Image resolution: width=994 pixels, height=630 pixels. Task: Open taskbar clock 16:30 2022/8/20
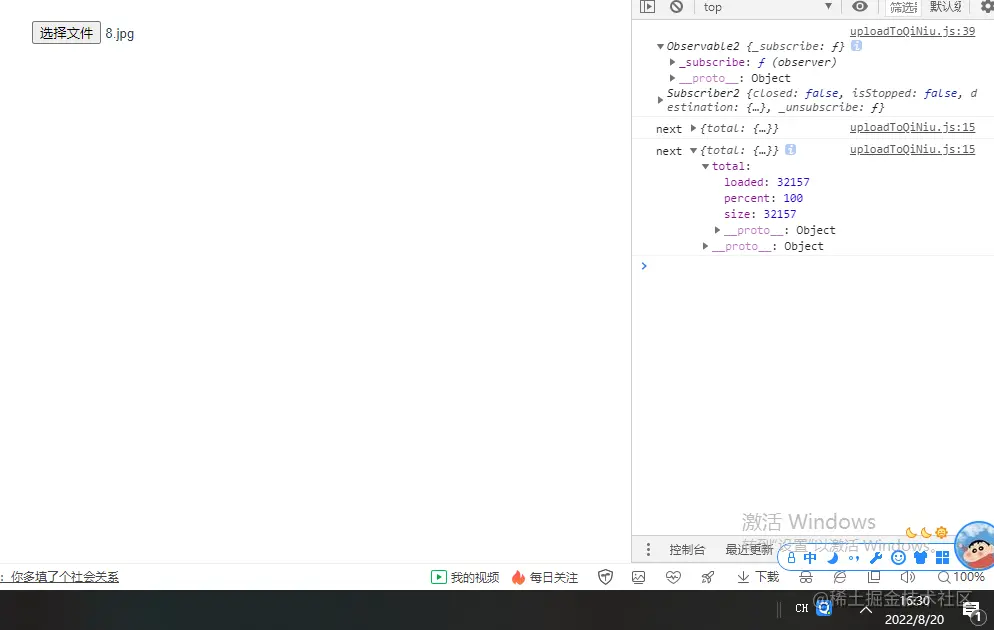[x=914, y=610]
